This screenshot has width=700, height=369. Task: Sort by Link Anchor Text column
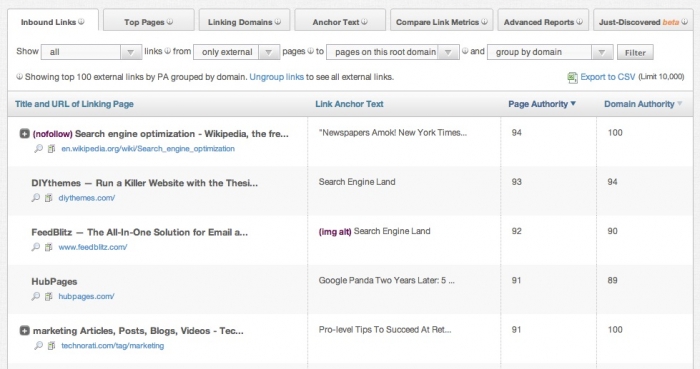(x=349, y=104)
